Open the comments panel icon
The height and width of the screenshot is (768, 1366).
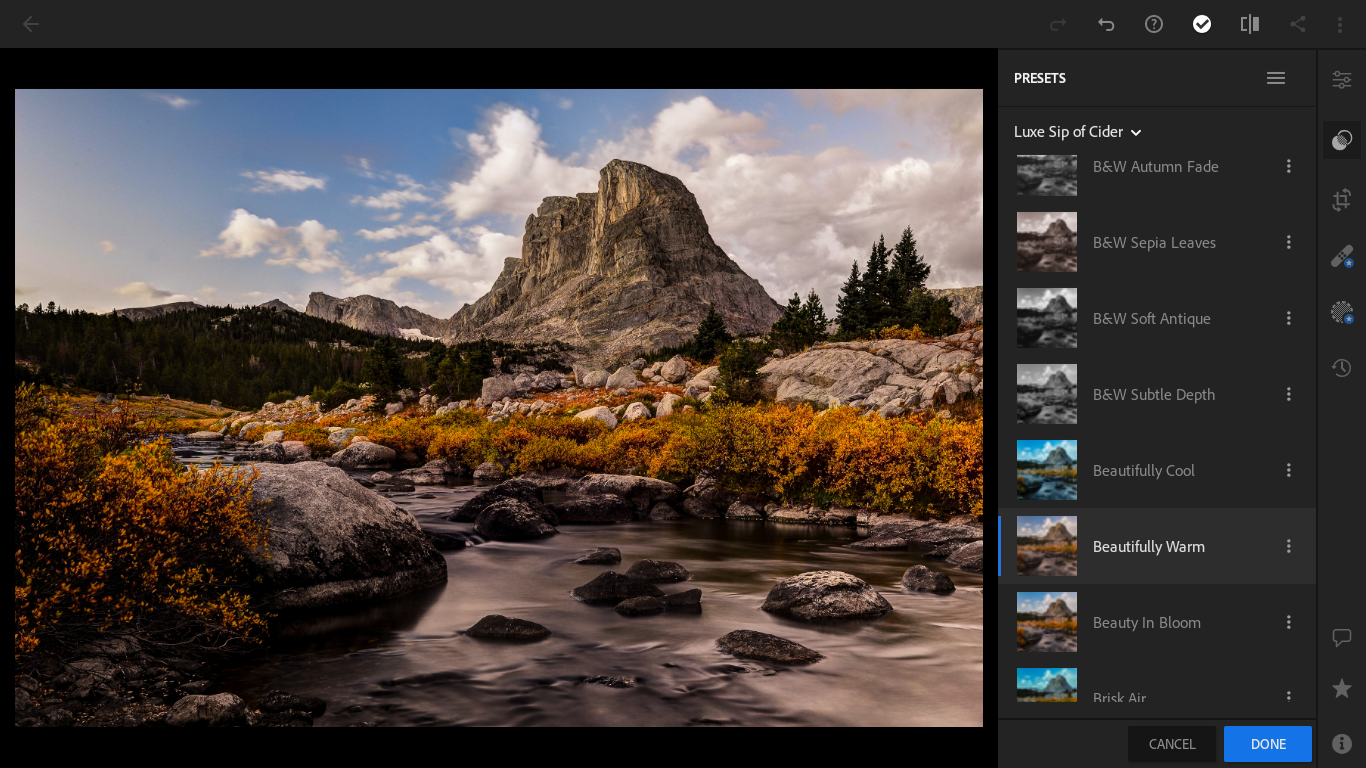[x=1342, y=637]
